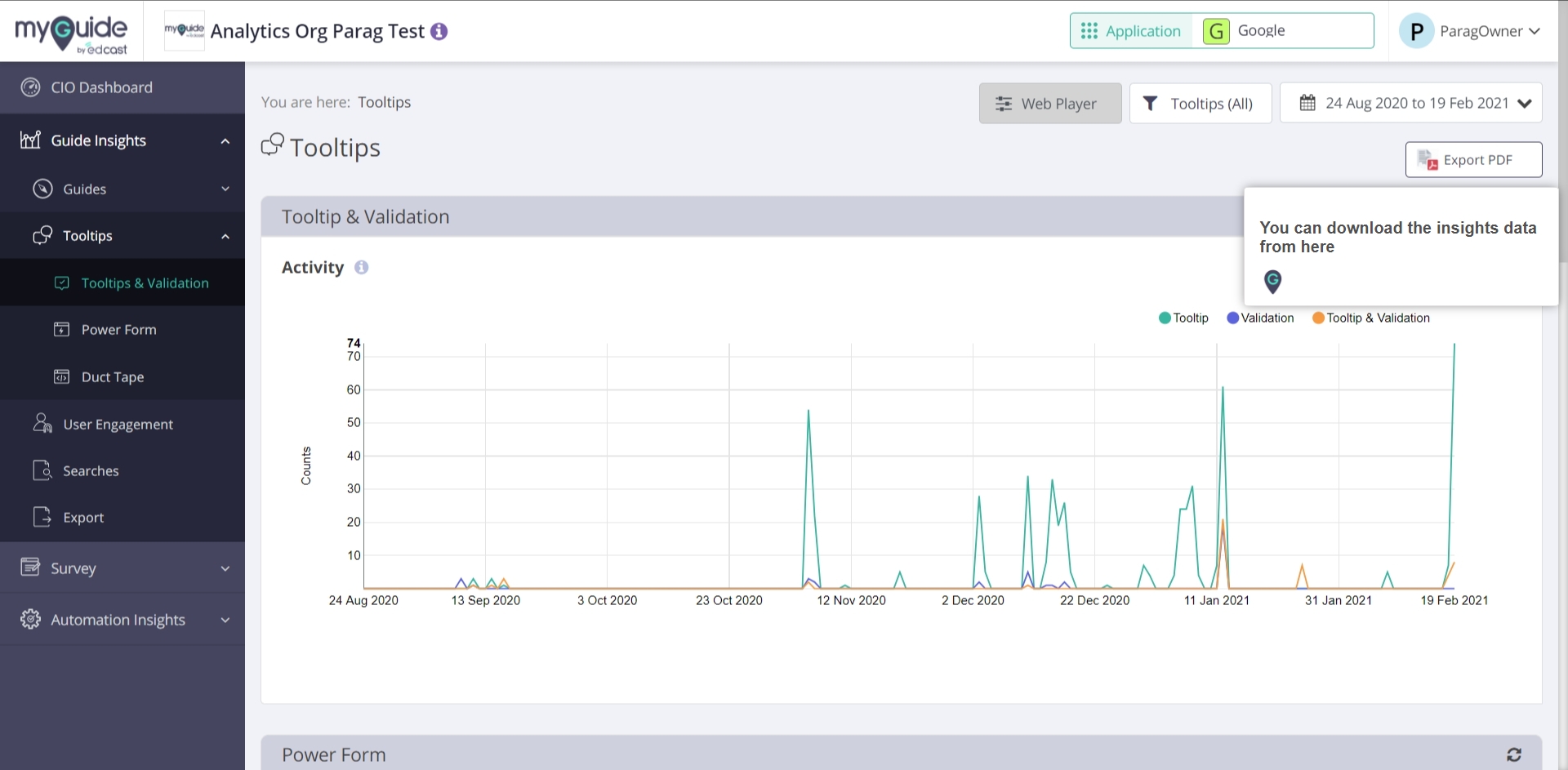Click the info icon beside Analytics Org Parag Test
The width and height of the screenshot is (1568, 770).
[439, 31]
